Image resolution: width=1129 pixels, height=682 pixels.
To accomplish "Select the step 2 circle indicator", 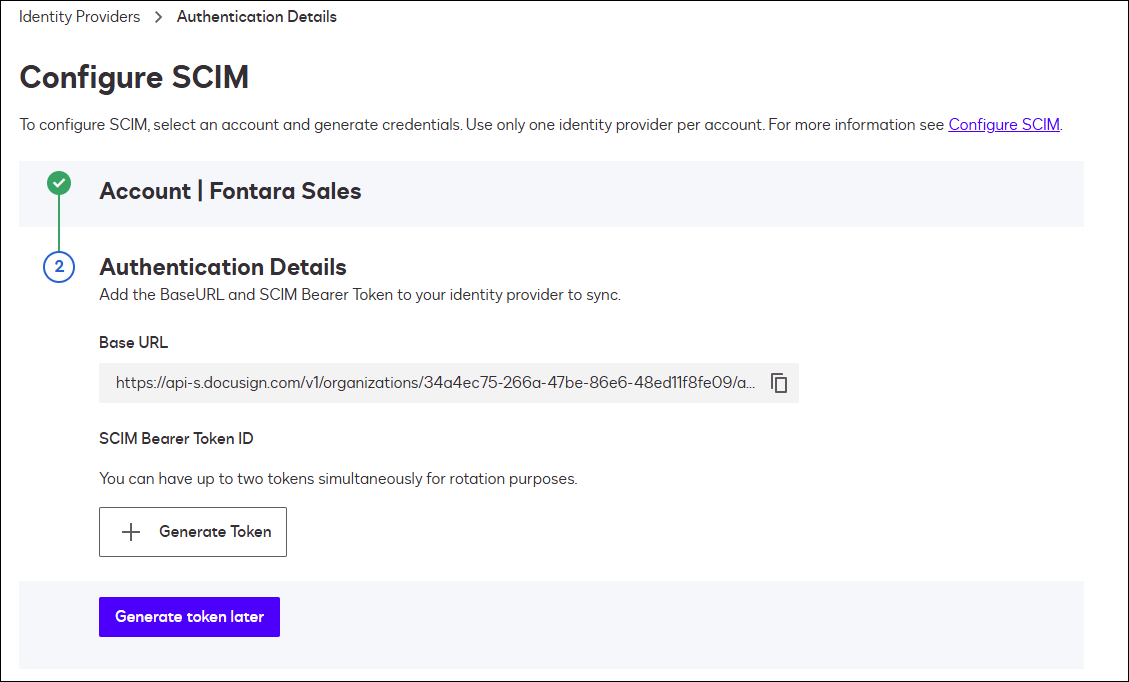I will [59, 267].
